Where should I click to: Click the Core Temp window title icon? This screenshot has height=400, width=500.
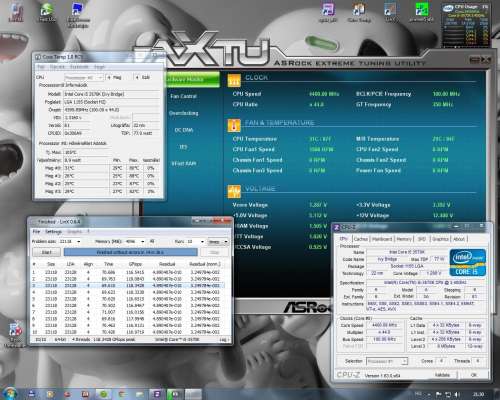(38, 57)
